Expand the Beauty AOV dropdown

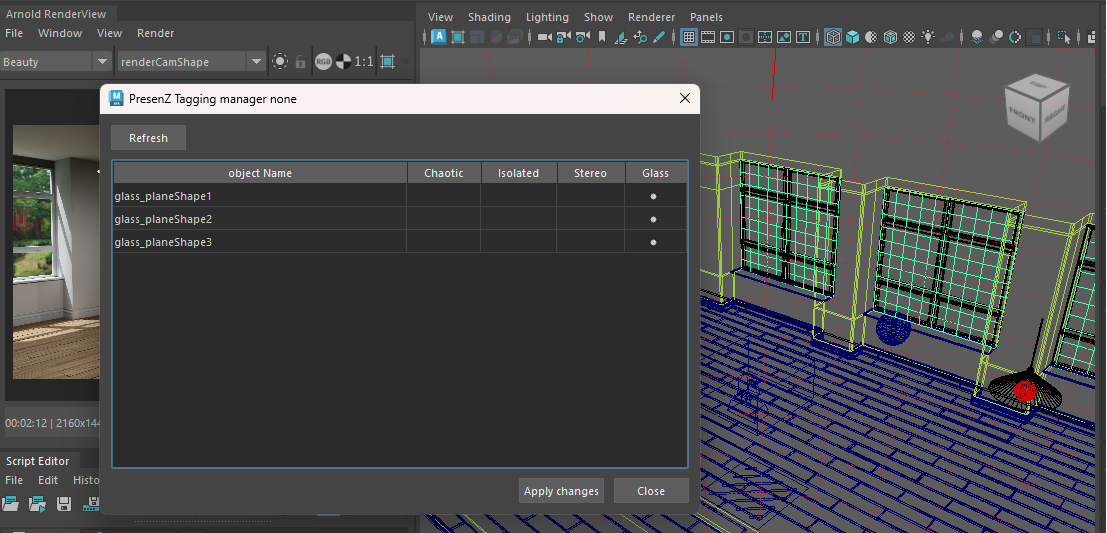click(102, 62)
